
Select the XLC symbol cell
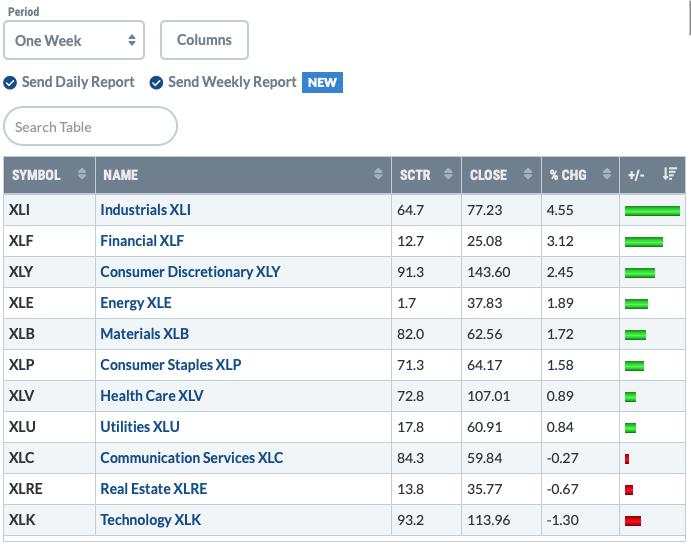49,458
